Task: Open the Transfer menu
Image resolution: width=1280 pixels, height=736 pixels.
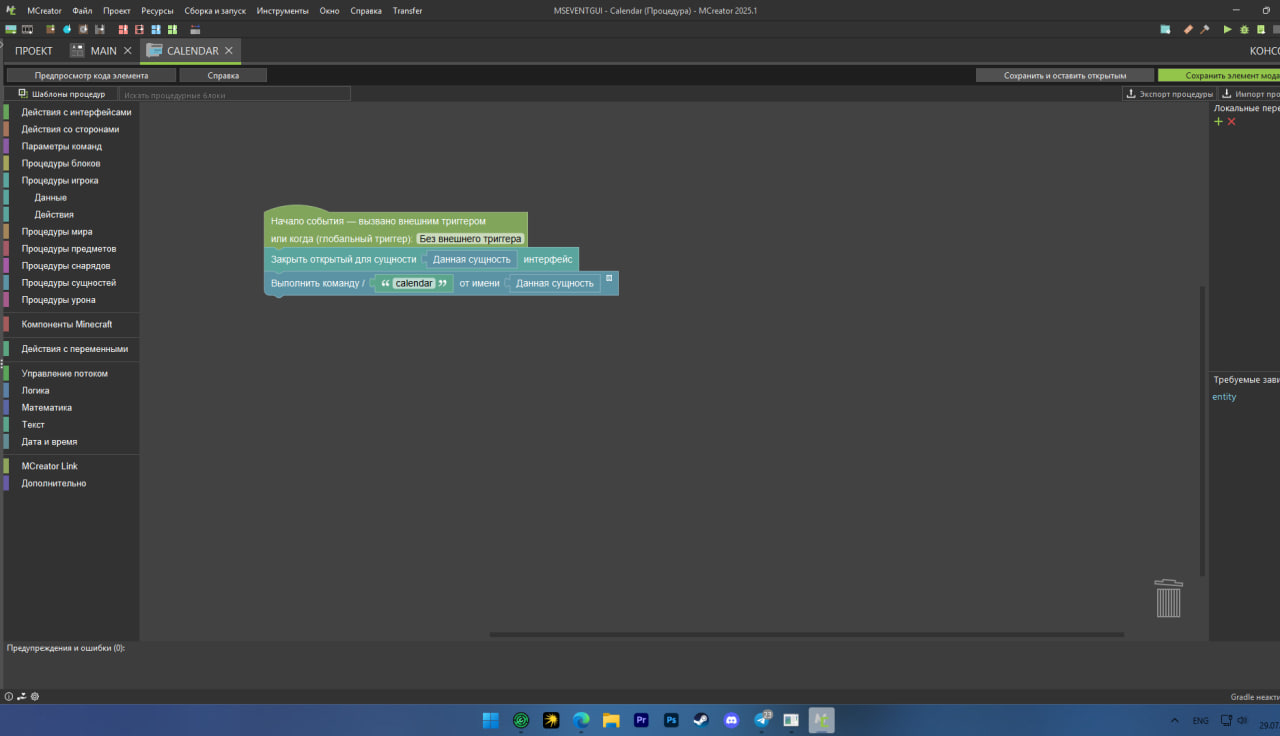Action: pos(407,10)
